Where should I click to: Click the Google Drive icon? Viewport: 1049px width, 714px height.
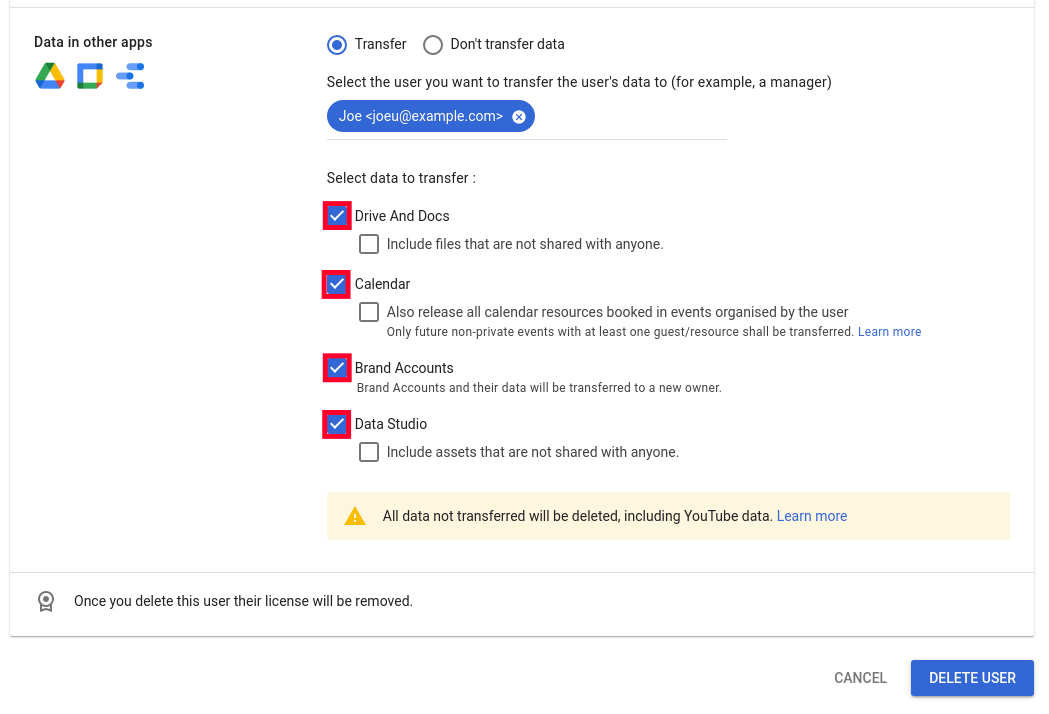[50, 76]
